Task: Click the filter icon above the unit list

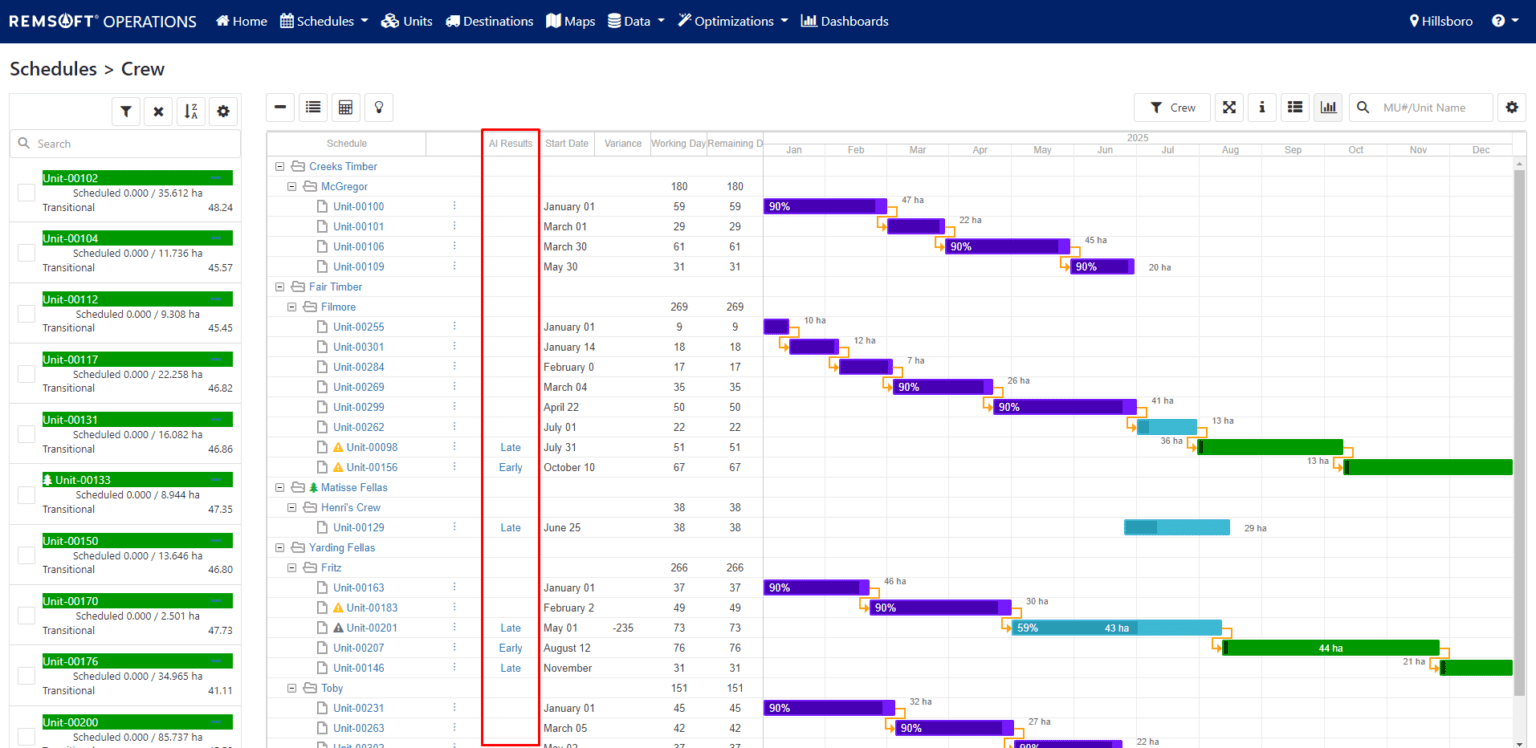Action: 126,111
